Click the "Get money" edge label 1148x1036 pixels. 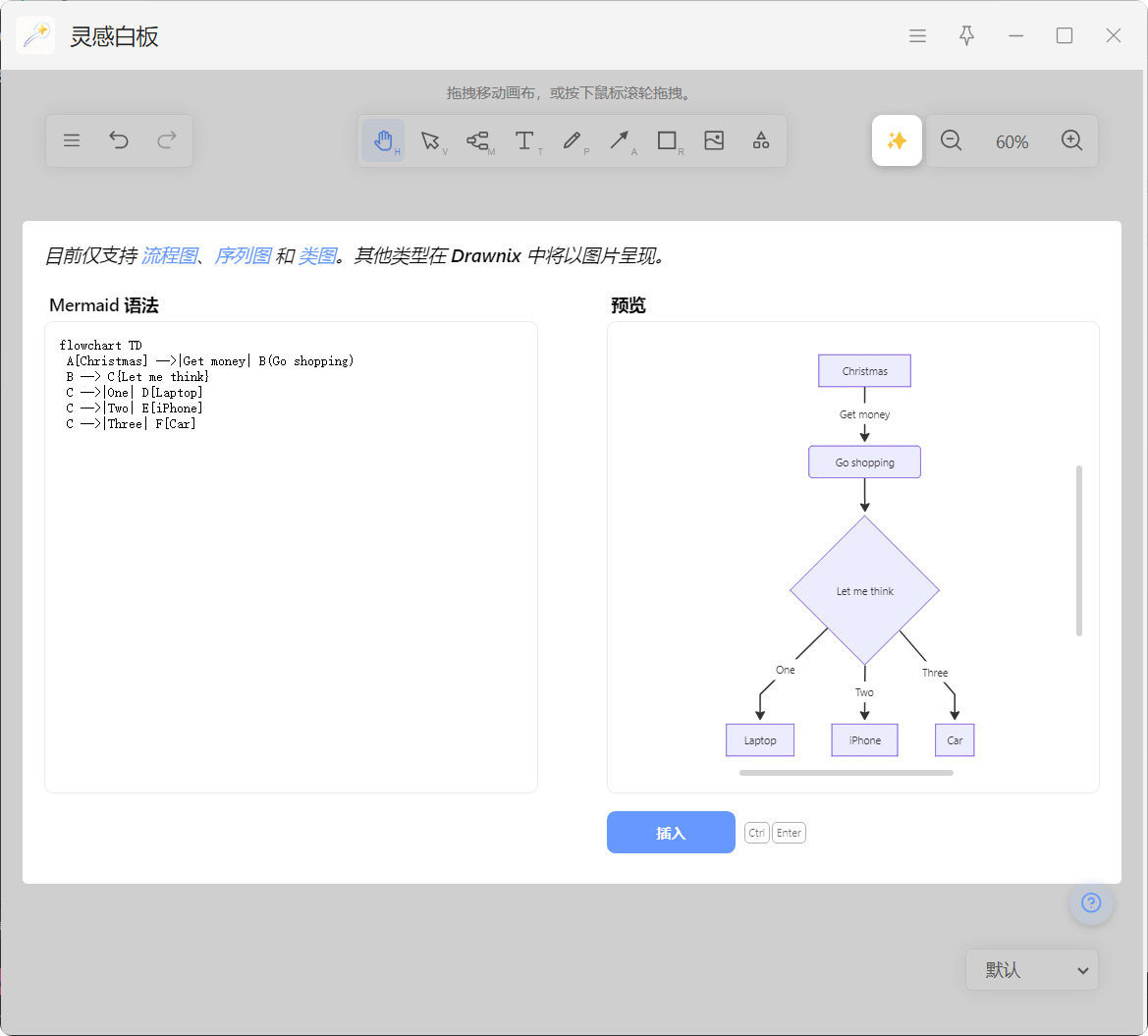pos(864,414)
